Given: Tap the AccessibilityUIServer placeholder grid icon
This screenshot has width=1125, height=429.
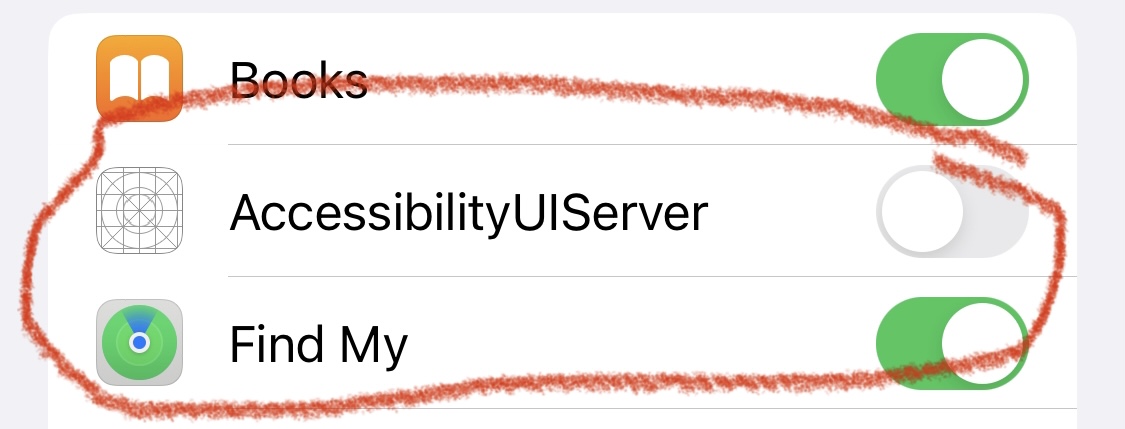Looking at the screenshot, I should coord(140,210).
